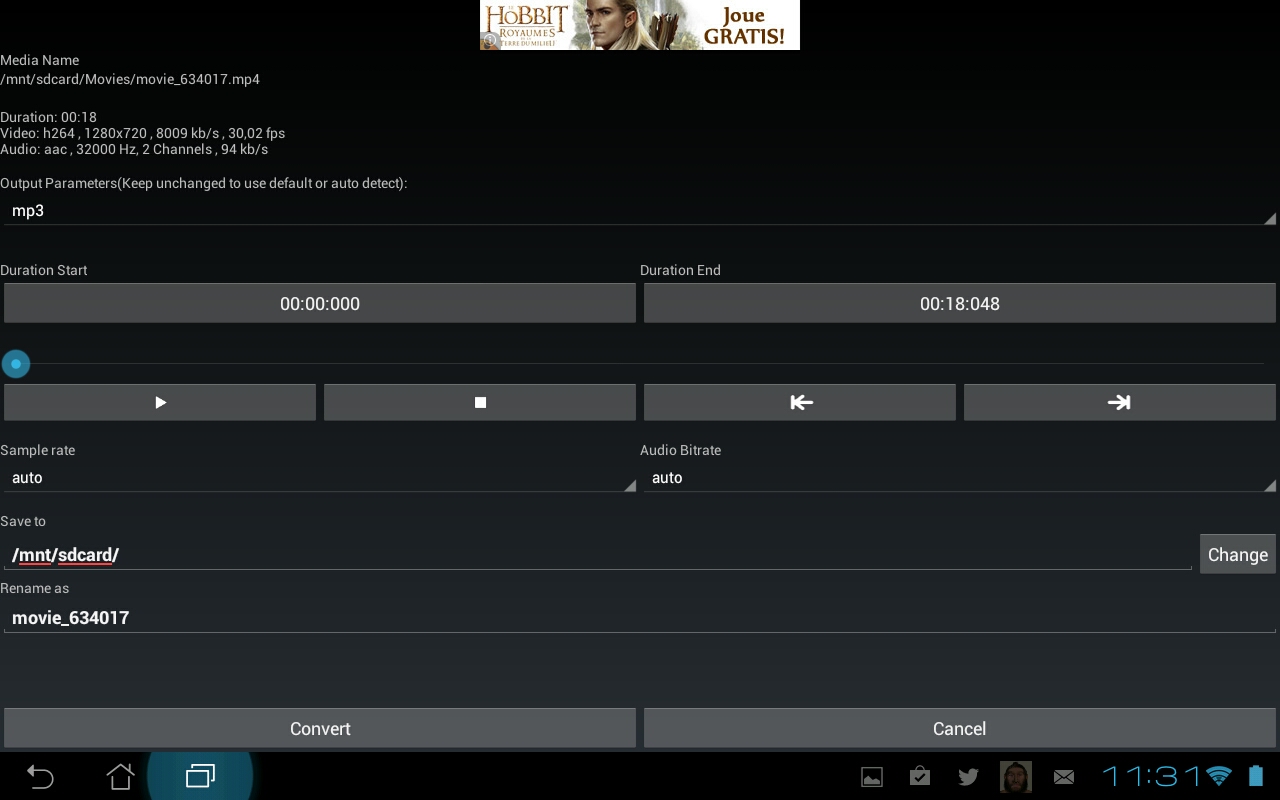
Task: Go to Android home screen
Action: pos(120,776)
